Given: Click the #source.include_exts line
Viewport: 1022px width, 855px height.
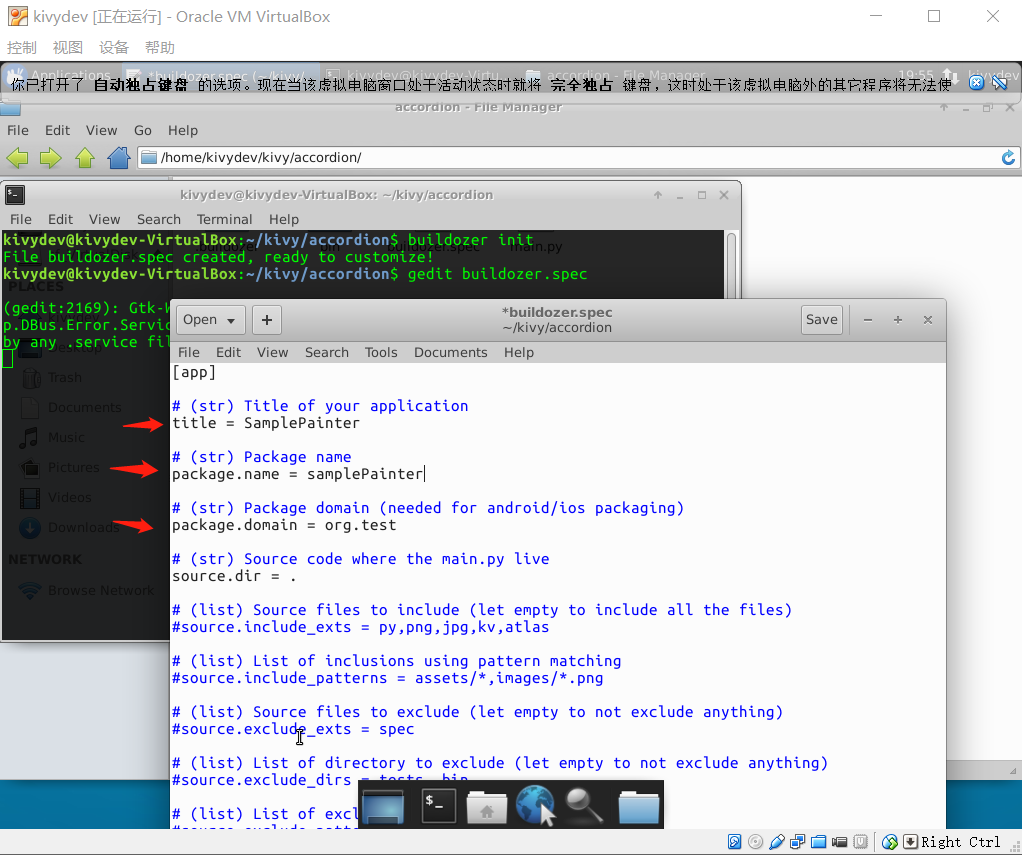Looking at the screenshot, I should tap(360, 627).
